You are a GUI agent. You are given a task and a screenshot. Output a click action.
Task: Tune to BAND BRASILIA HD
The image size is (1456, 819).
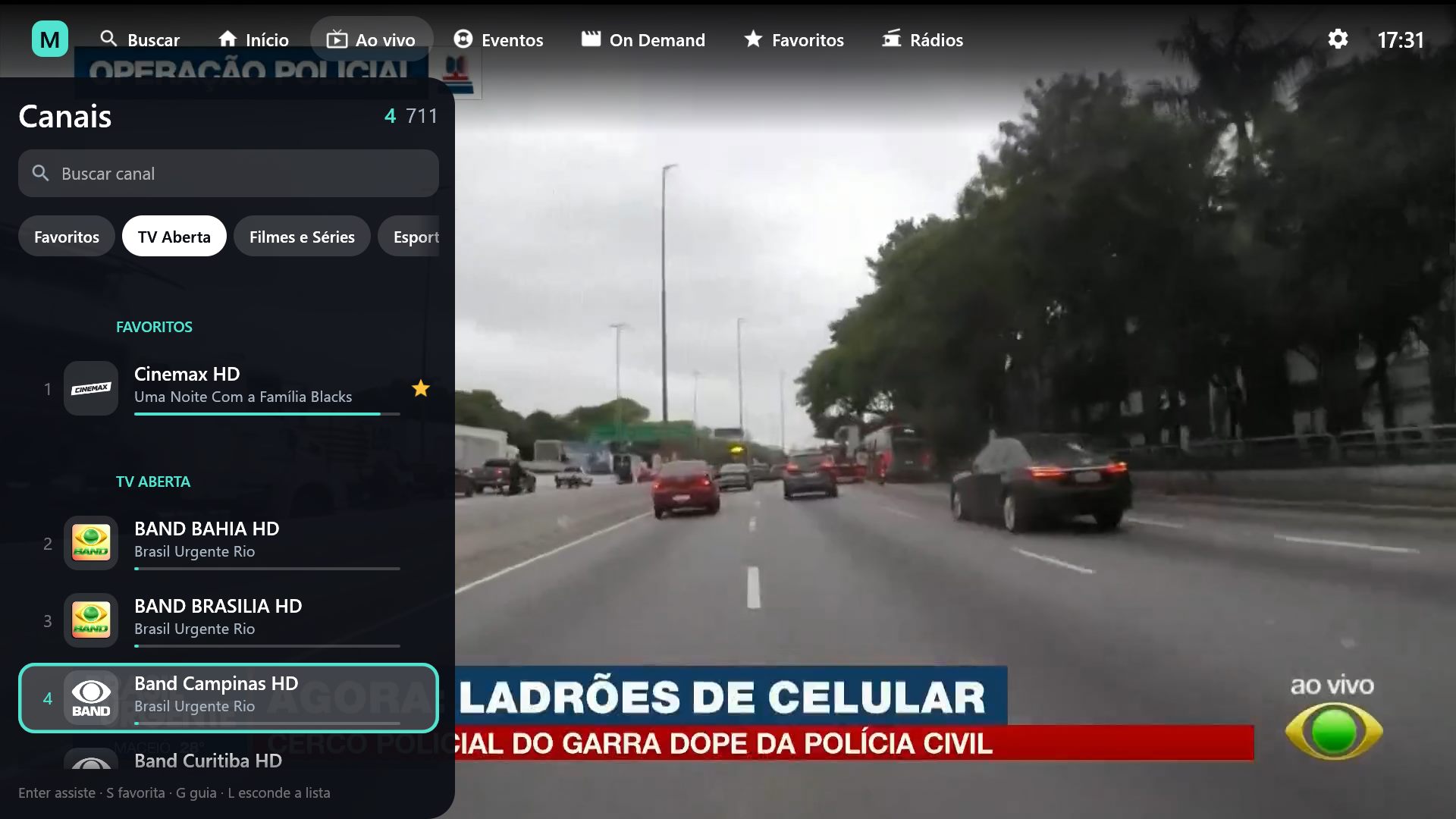point(228,620)
